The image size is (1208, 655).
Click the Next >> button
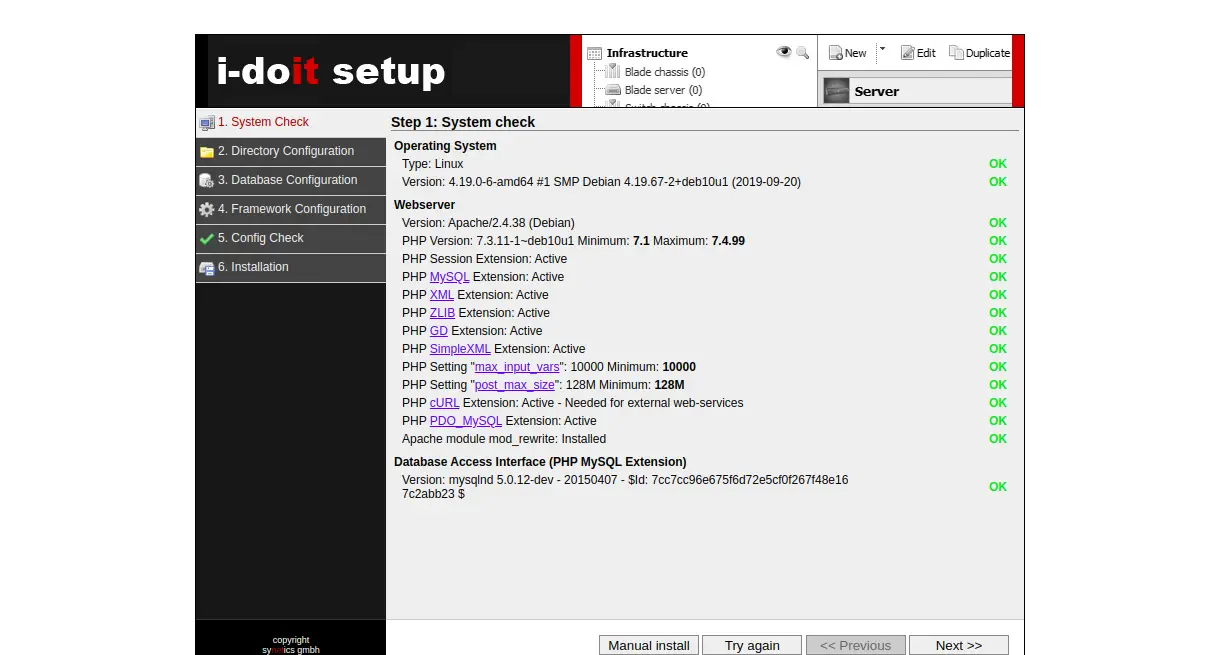(x=959, y=645)
